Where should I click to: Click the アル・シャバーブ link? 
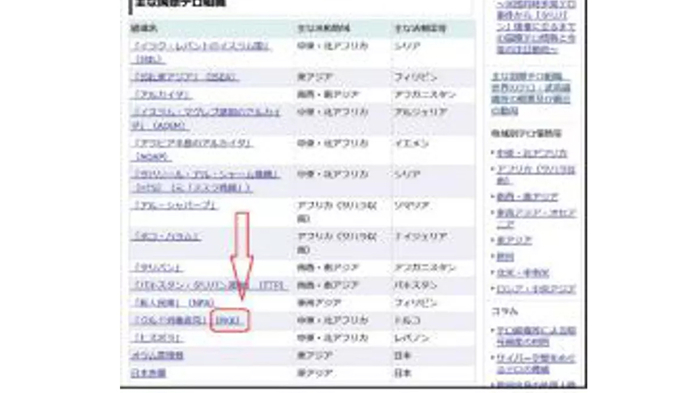pyautogui.click(x=174, y=205)
